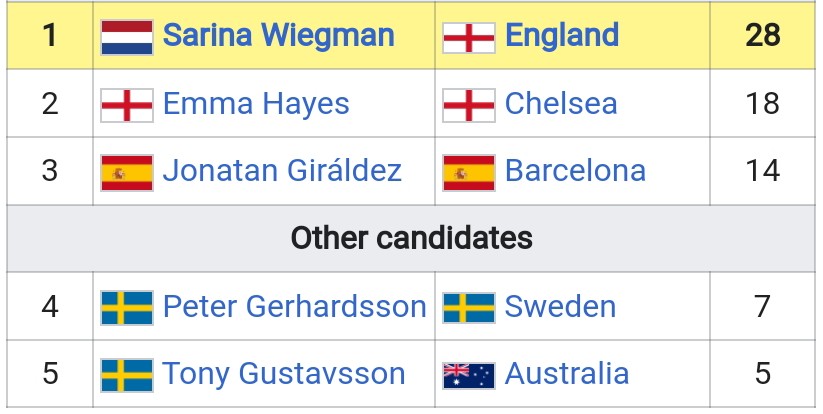The width and height of the screenshot is (823, 414).
Task: Open the Emma Hayes article link
Action: coord(256,104)
